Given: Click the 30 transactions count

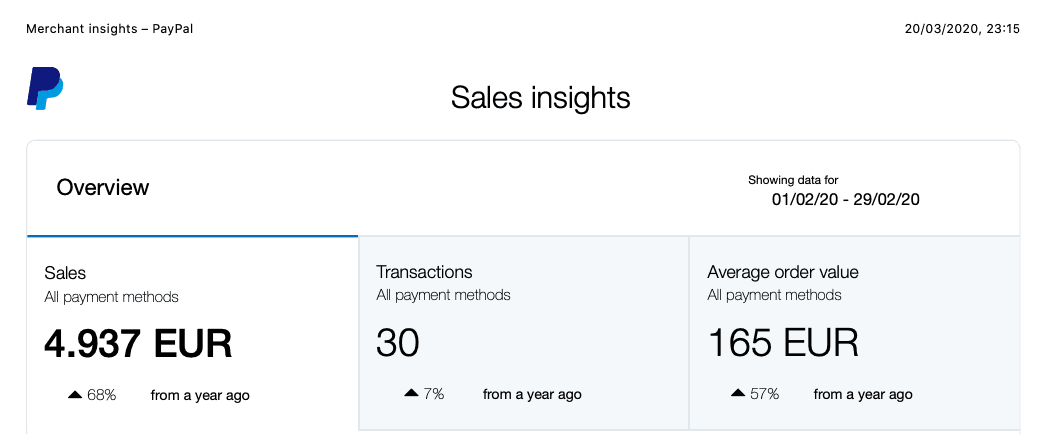Looking at the screenshot, I should (x=398, y=344).
